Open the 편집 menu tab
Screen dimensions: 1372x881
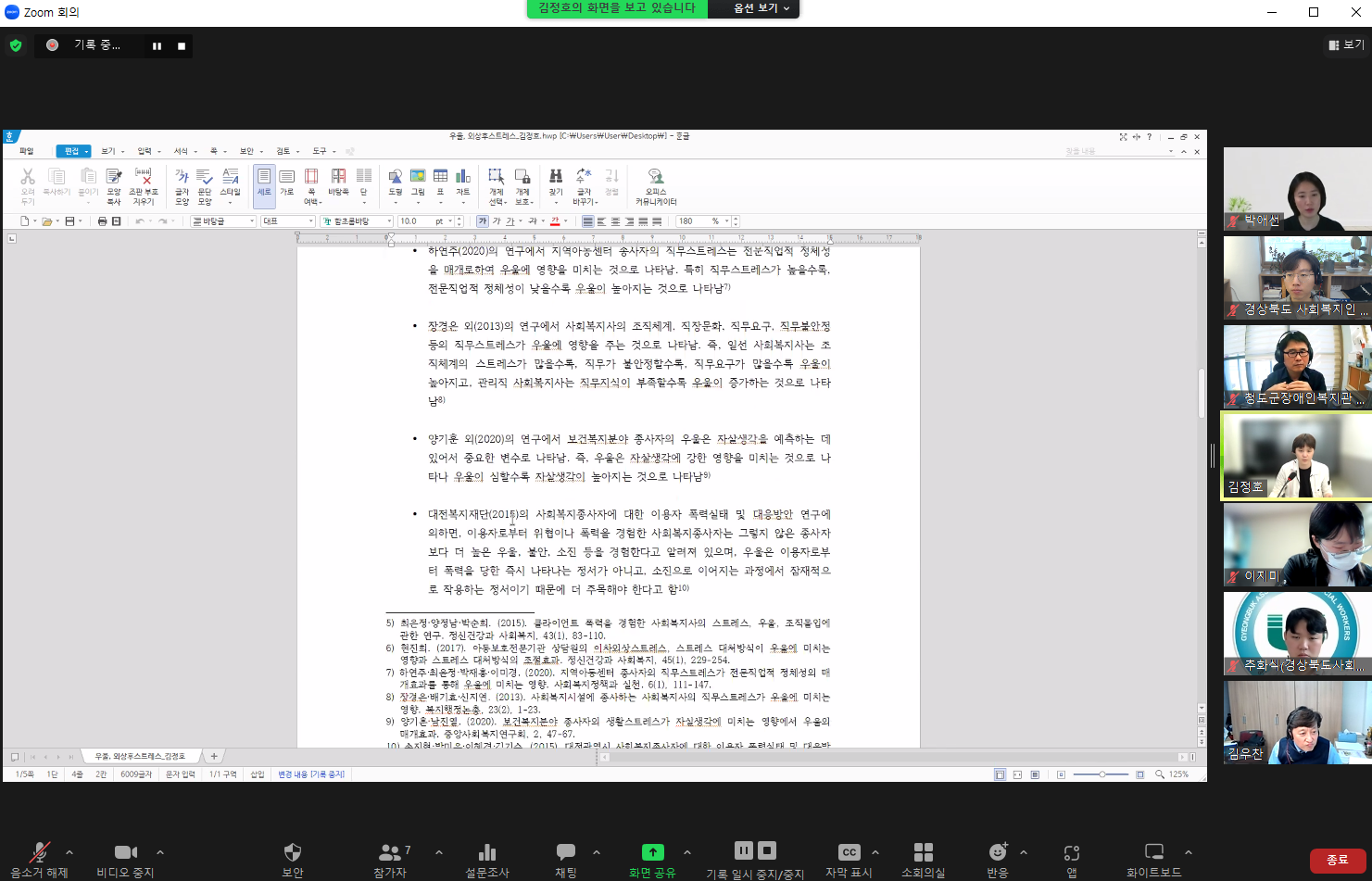click(73, 151)
